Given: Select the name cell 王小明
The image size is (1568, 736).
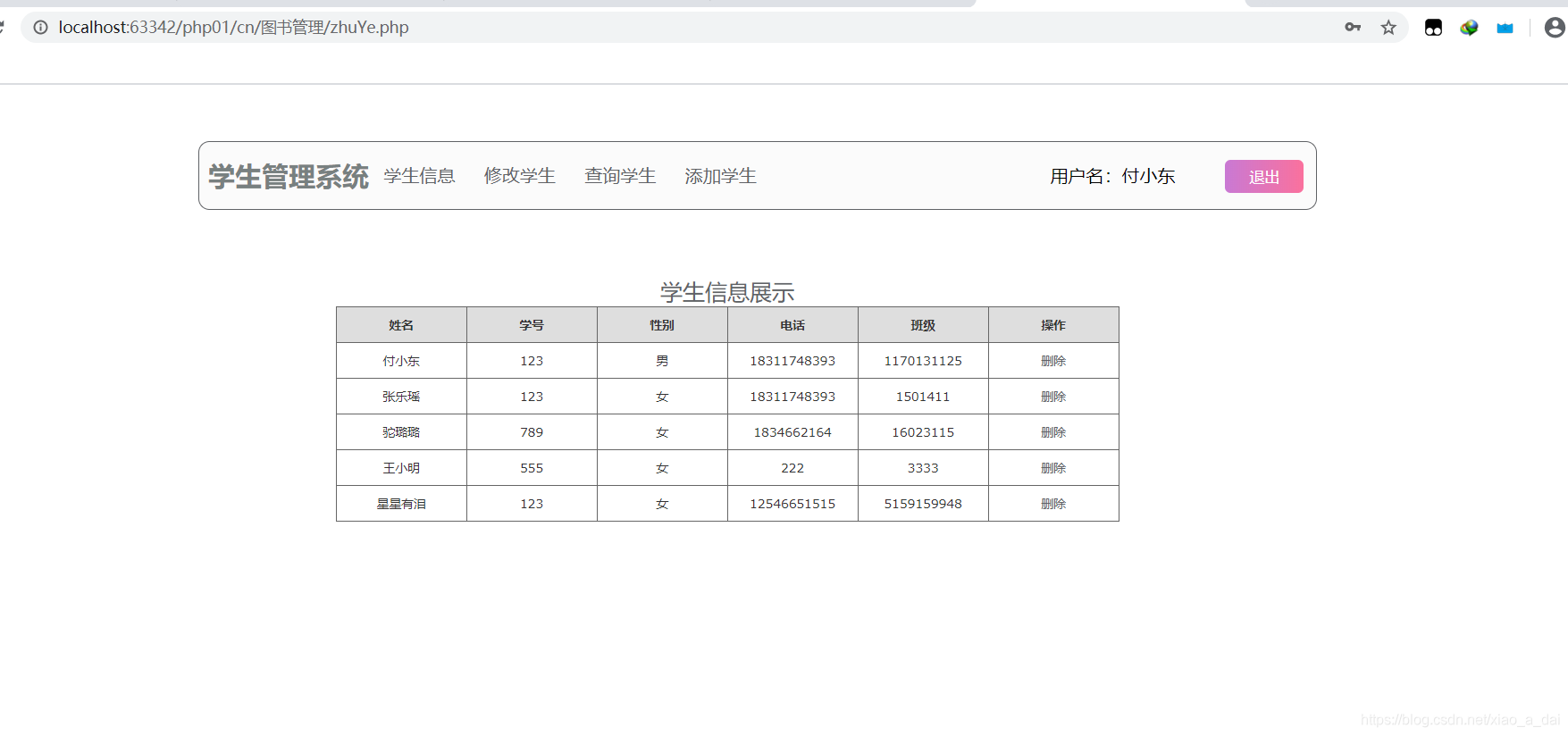Looking at the screenshot, I should pyautogui.click(x=401, y=468).
